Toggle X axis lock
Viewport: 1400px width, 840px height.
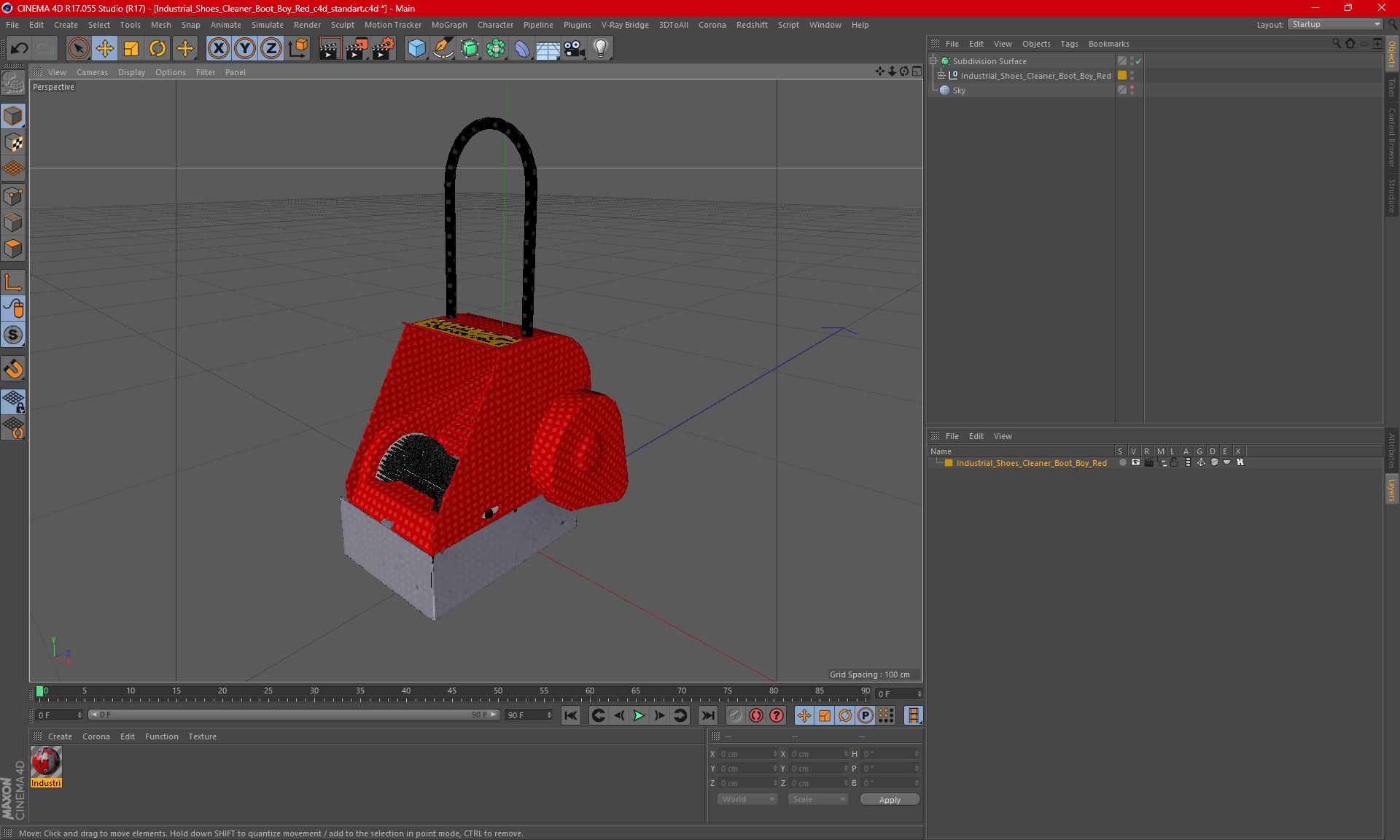click(218, 49)
